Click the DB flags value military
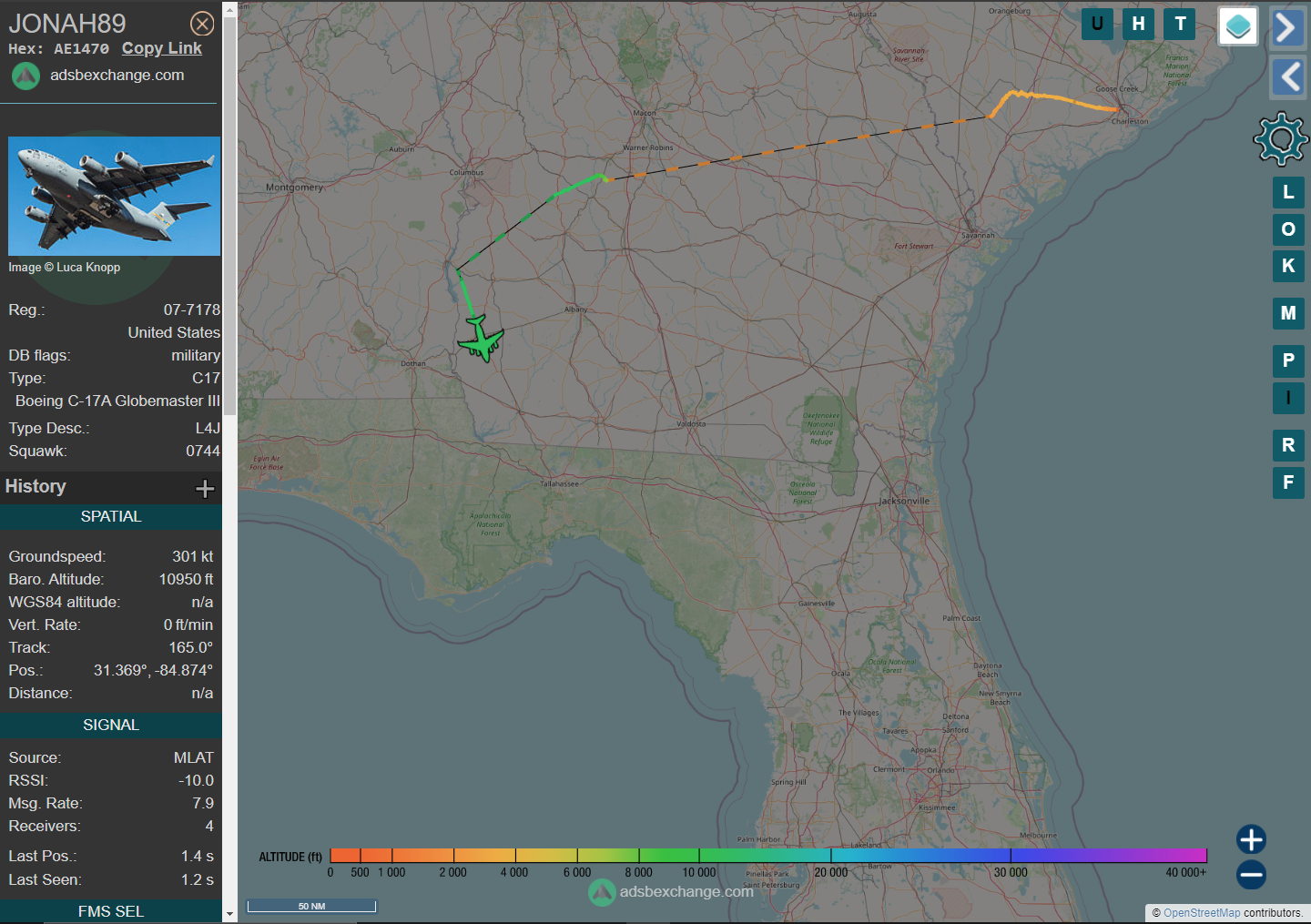 [x=196, y=355]
